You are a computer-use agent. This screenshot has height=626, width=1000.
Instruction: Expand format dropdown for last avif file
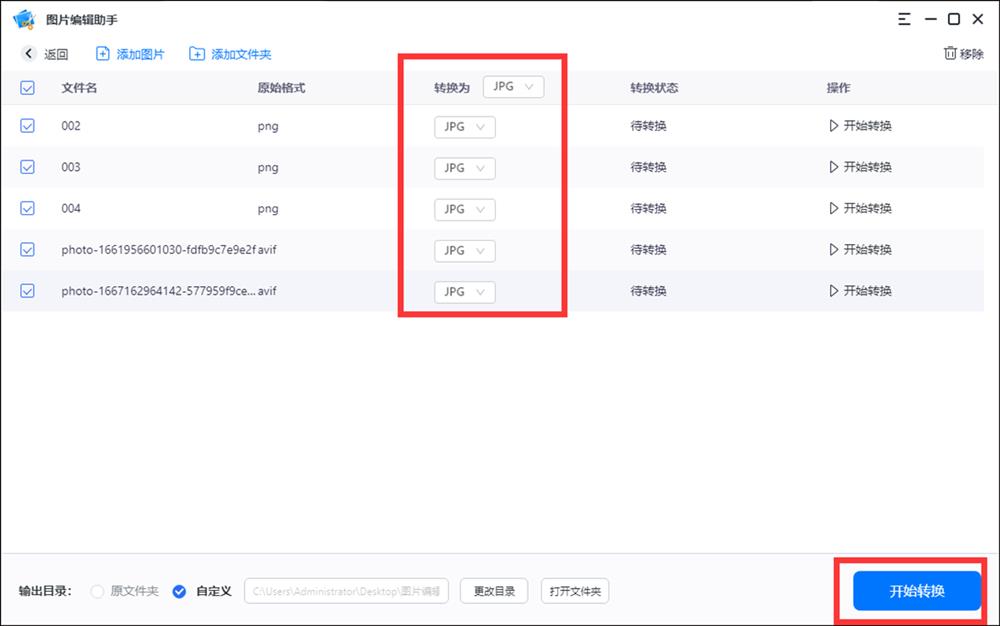coord(464,292)
